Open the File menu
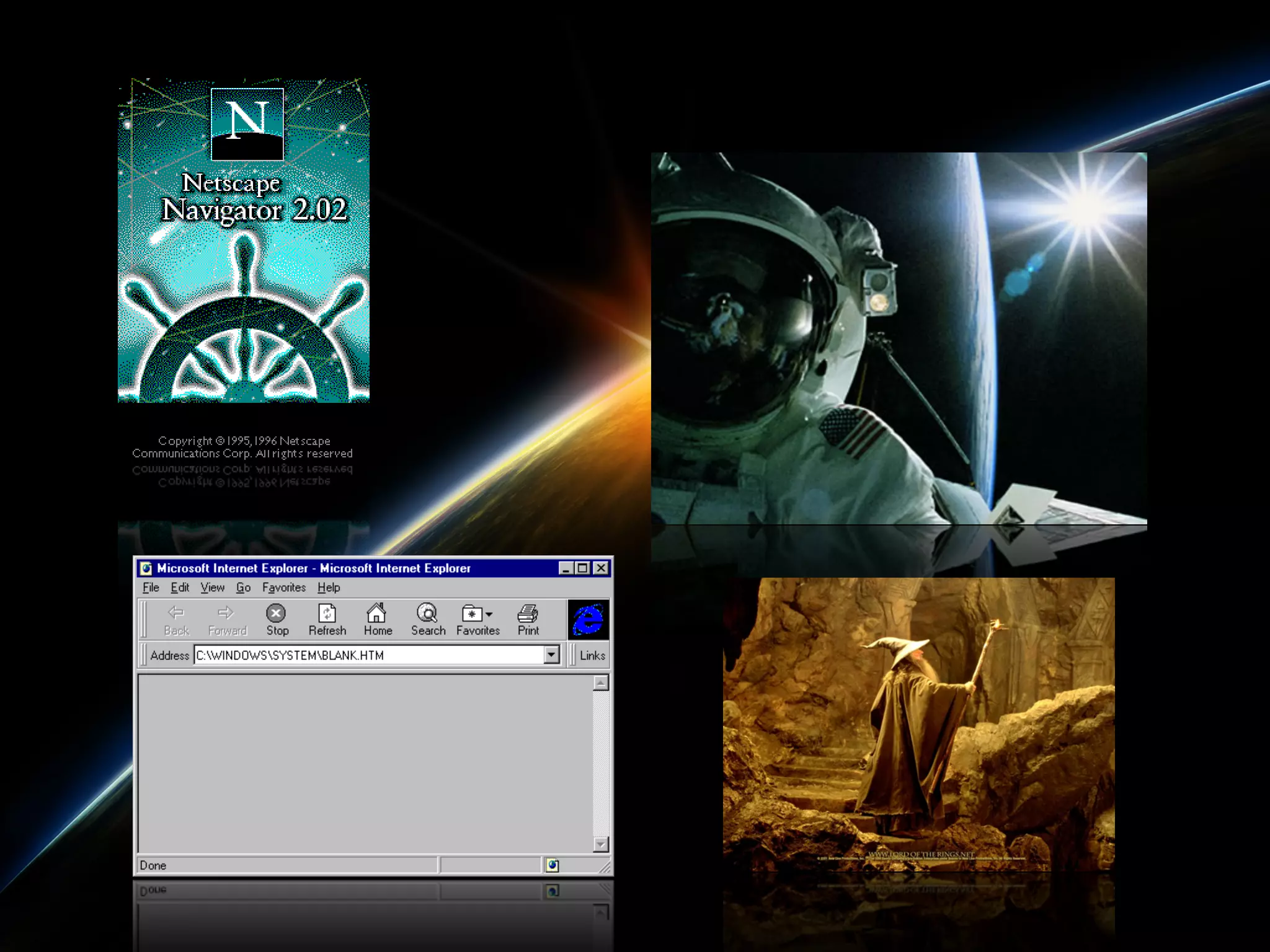Viewport: 1270px width, 952px height. pos(151,587)
